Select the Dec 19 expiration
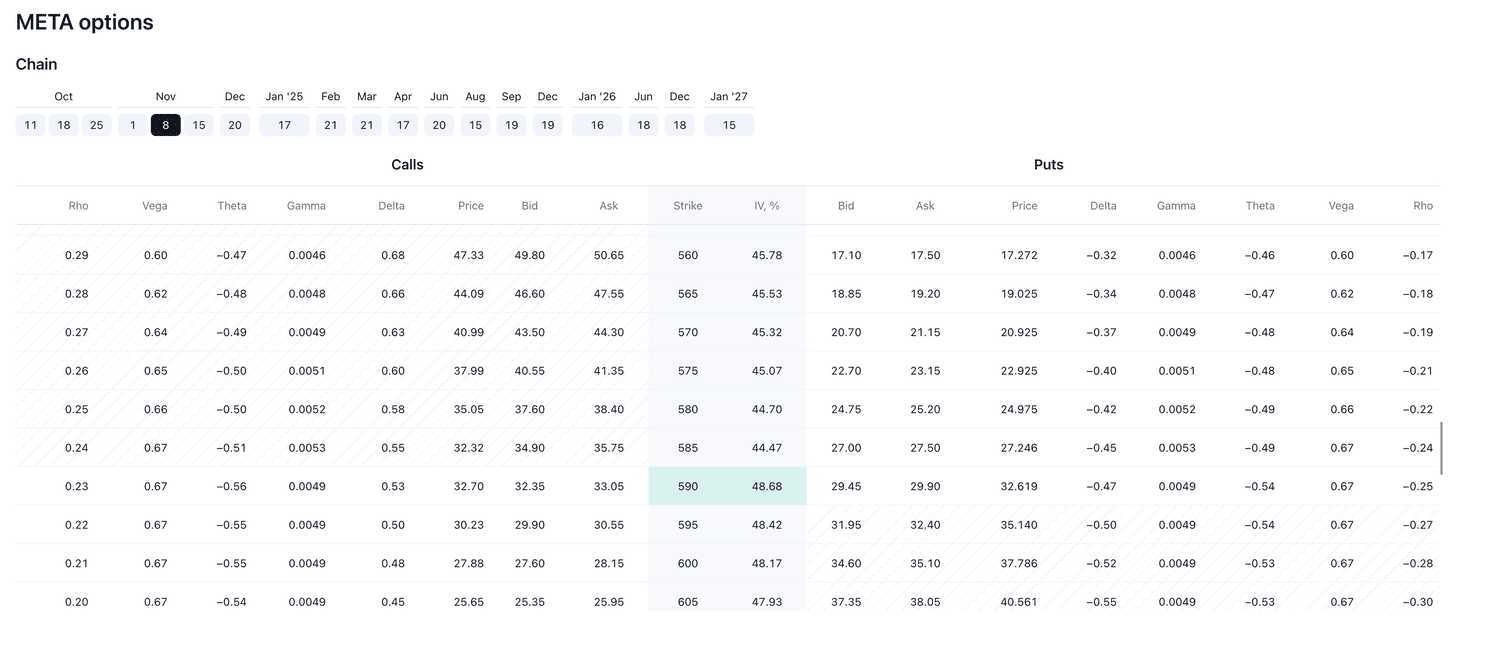 pos(547,125)
